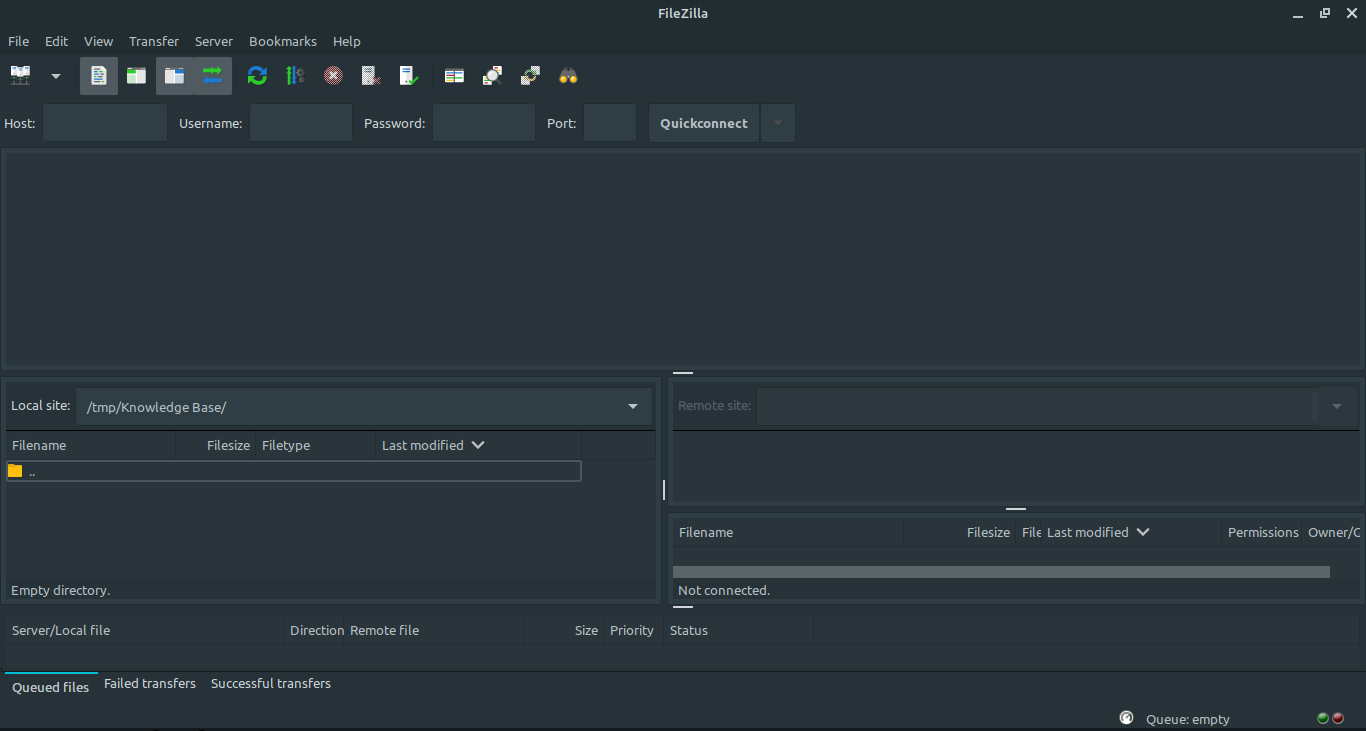The height and width of the screenshot is (731, 1366).
Task: Toggle processing of the transfer queue icon
Action: coord(295,76)
